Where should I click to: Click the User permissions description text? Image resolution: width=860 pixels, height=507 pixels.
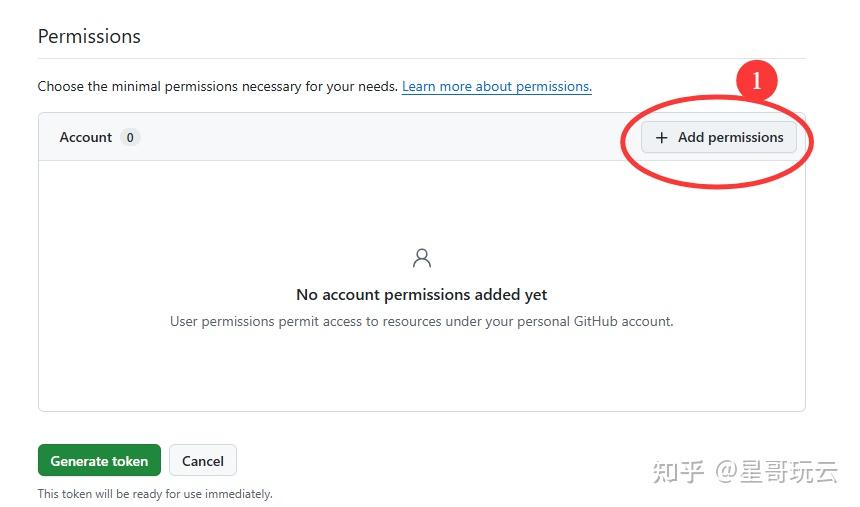[421, 322]
